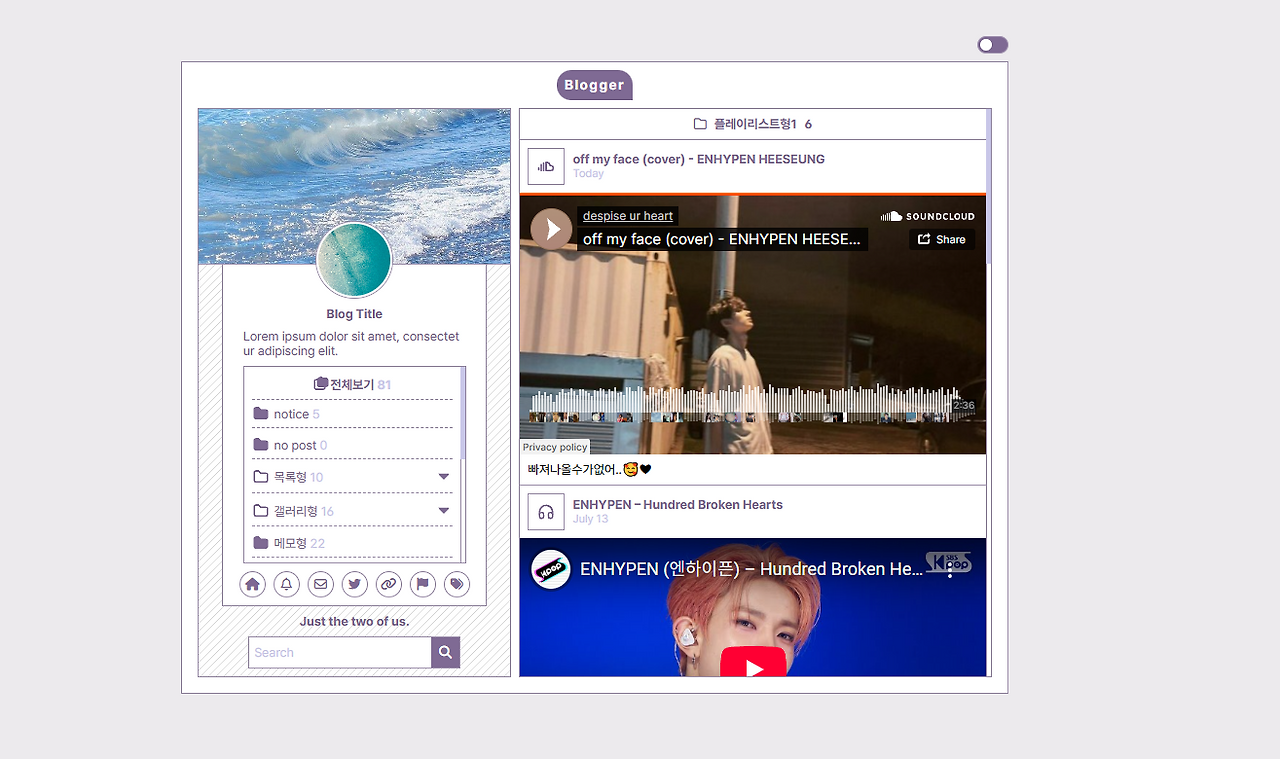Select the Lorem ipsum blog description
Image resolution: width=1280 pixels, height=759 pixels.
tap(352, 344)
